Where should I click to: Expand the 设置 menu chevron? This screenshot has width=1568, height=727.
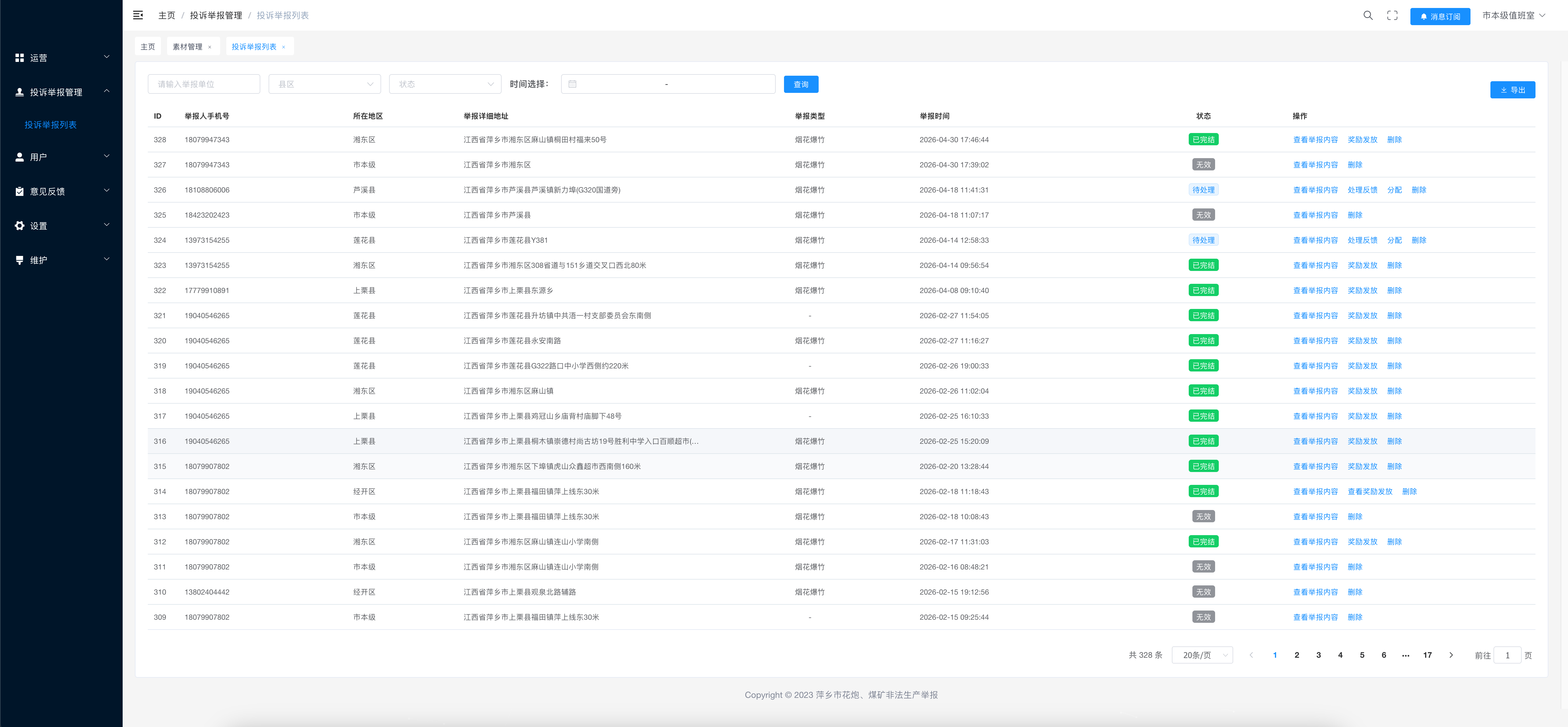click(106, 225)
